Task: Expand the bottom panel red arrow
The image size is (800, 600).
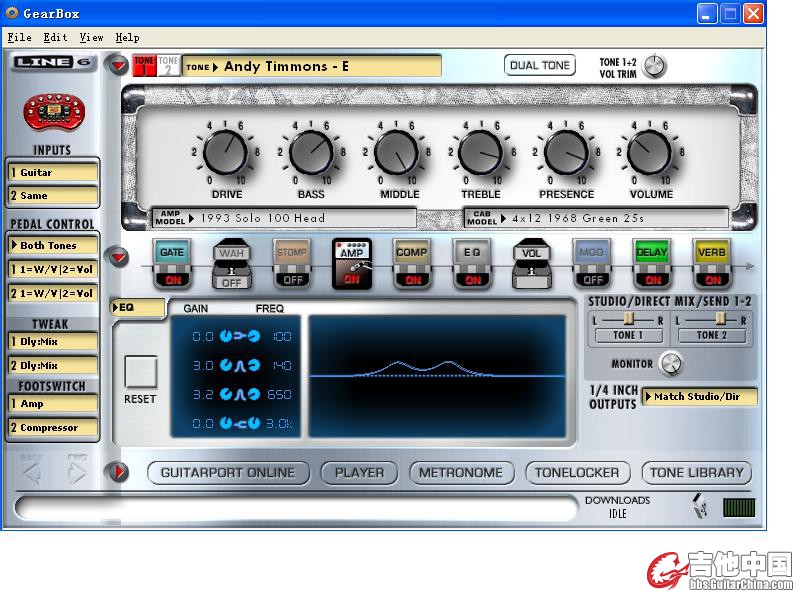Action: pyautogui.click(x=118, y=471)
